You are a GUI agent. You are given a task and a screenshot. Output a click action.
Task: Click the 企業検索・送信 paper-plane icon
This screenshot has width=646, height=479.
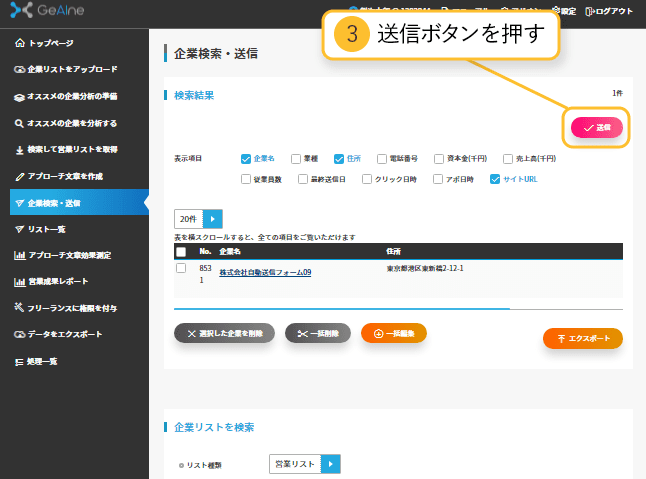19,203
